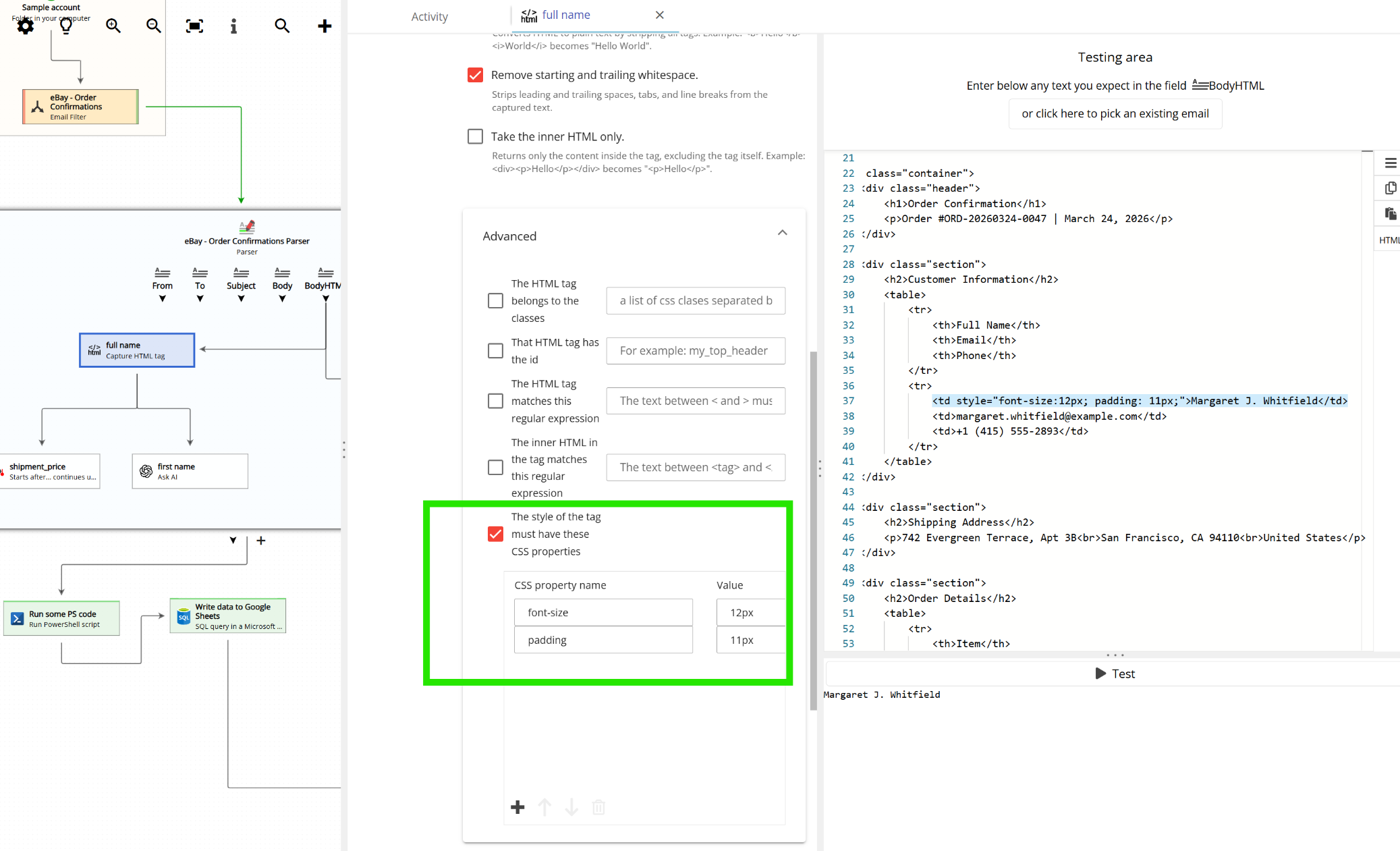
Task: Expand the Subject column dropdown
Action: (x=241, y=298)
